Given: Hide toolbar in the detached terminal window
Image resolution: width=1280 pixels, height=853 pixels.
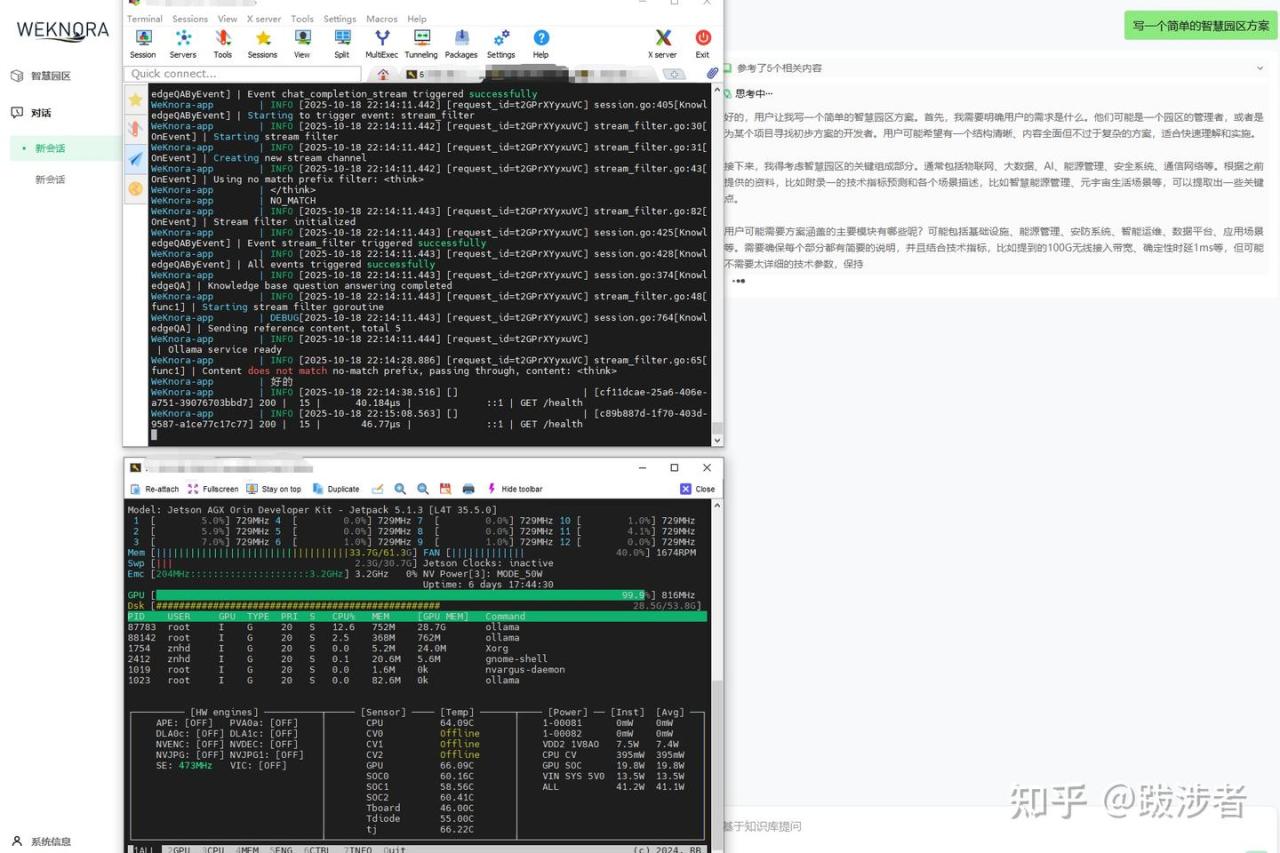Looking at the screenshot, I should [x=514, y=489].
